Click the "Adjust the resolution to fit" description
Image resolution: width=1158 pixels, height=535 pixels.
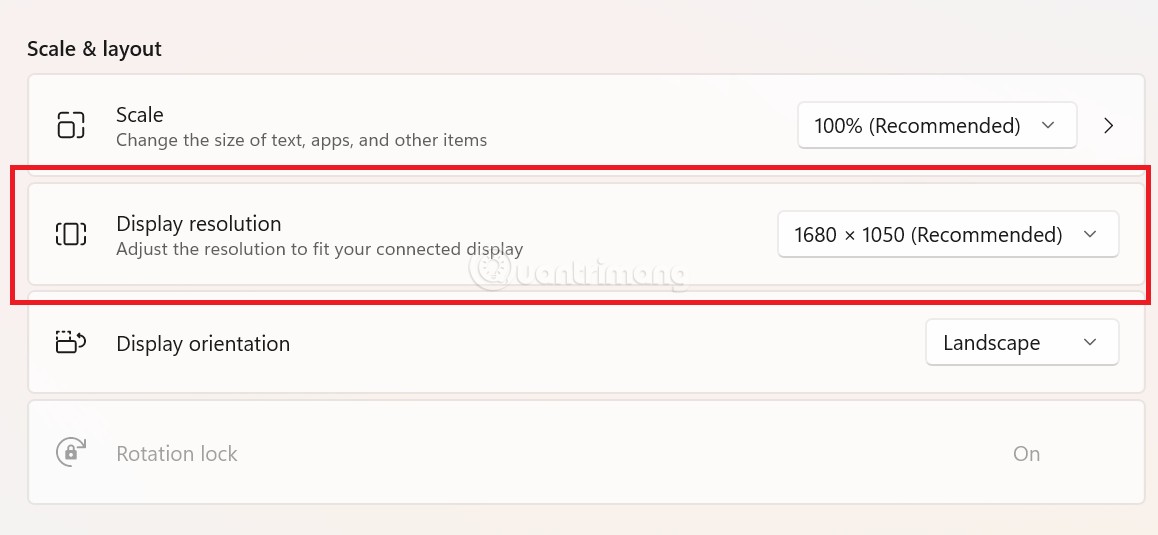click(x=319, y=249)
